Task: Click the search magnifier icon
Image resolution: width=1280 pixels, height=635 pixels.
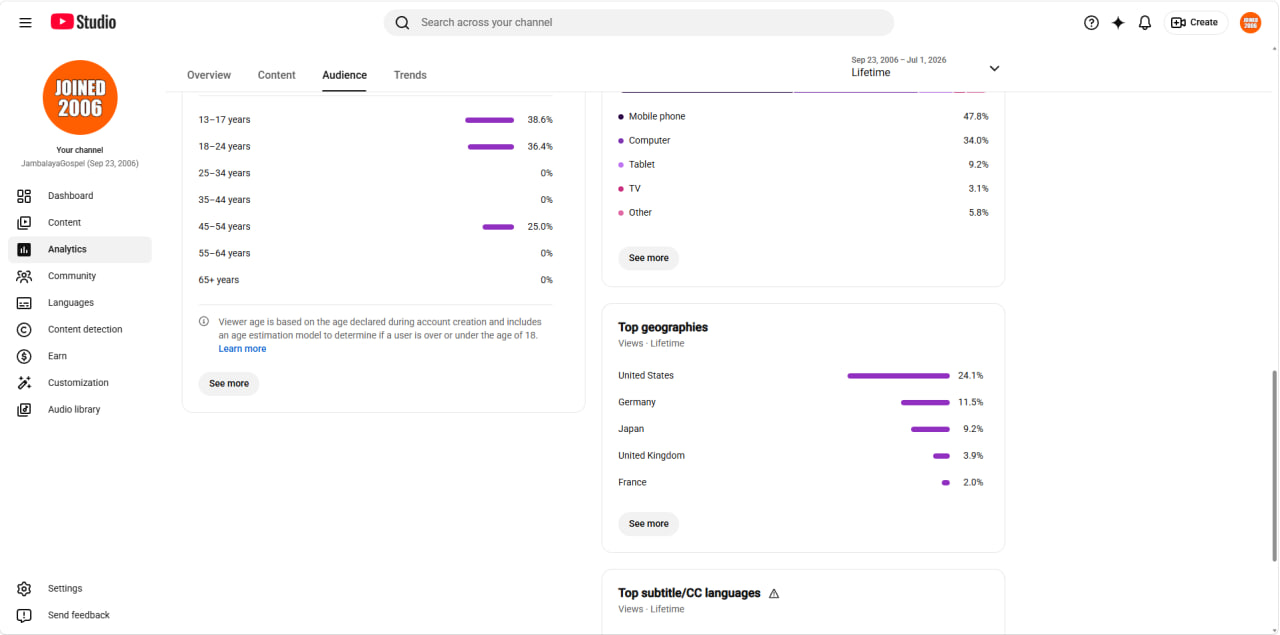Action: [x=402, y=22]
